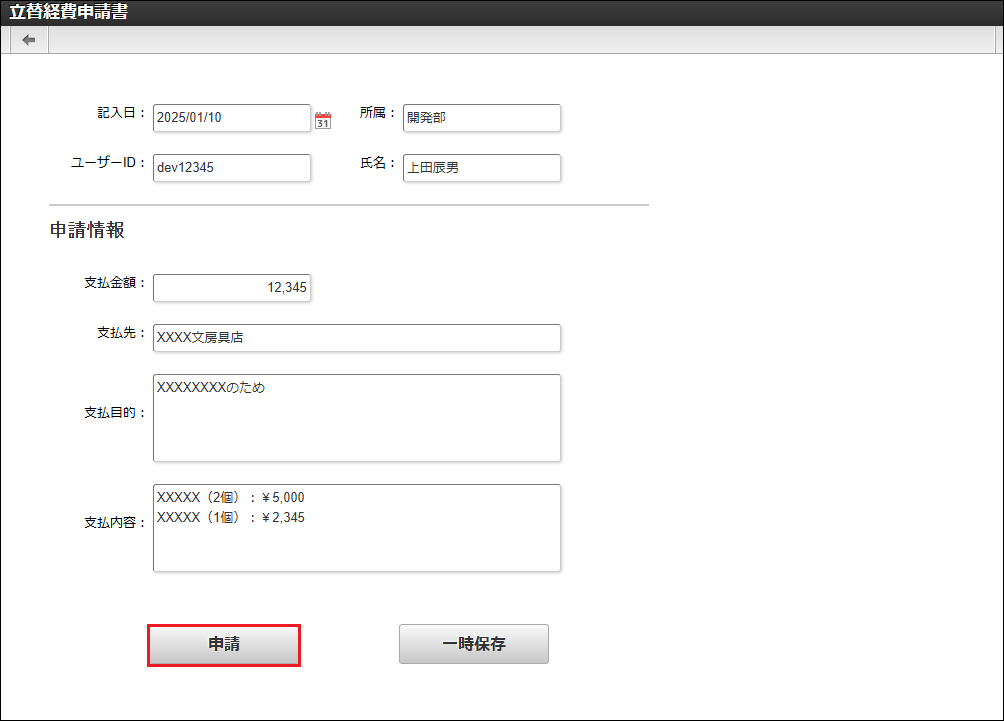
Task: Click the 支払金額 label text
Action: click(x=114, y=283)
